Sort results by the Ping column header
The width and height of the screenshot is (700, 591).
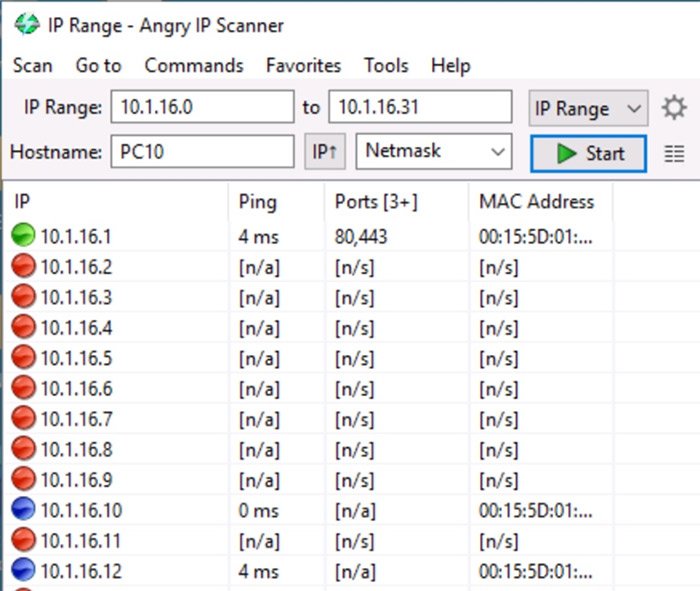click(257, 202)
